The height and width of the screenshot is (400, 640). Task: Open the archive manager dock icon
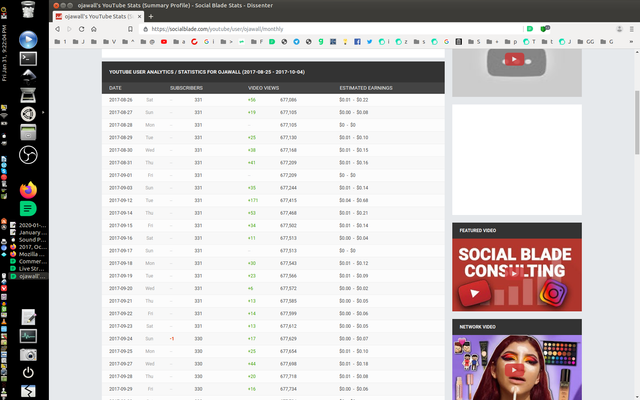pos(28,133)
